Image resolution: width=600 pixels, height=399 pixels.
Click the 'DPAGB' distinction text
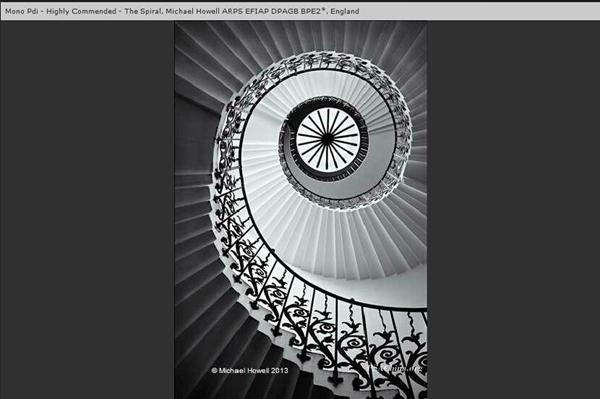284,11
